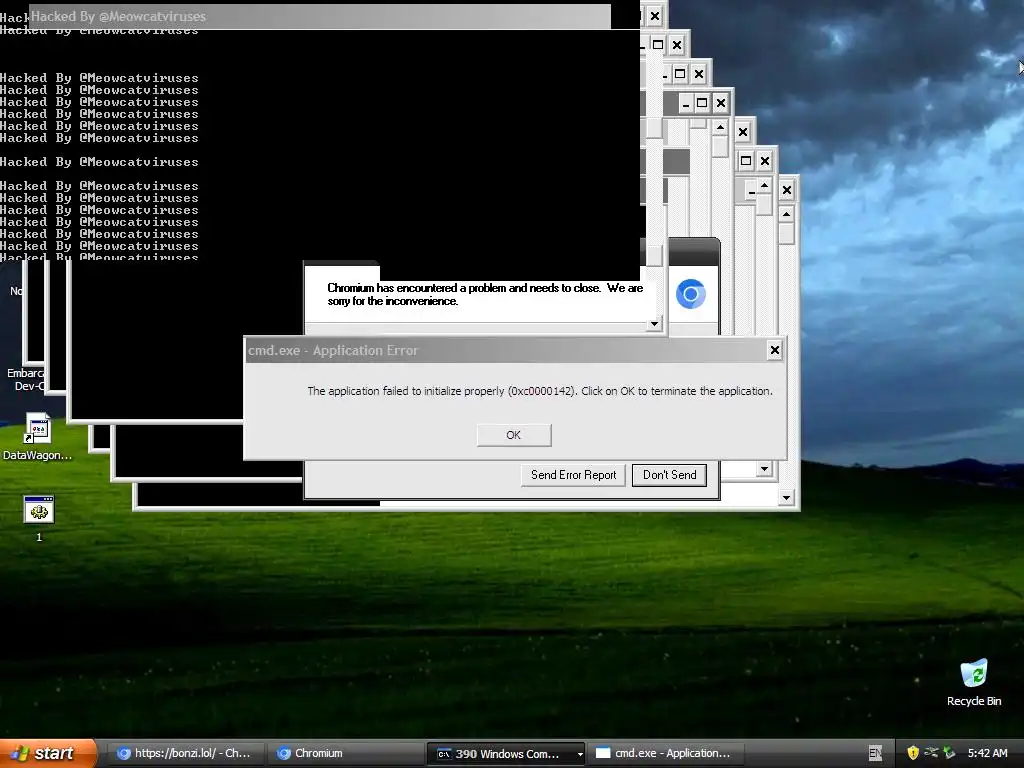
Task: Close the cmd.exe Application Error dialog
Action: pyautogui.click(x=775, y=350)
